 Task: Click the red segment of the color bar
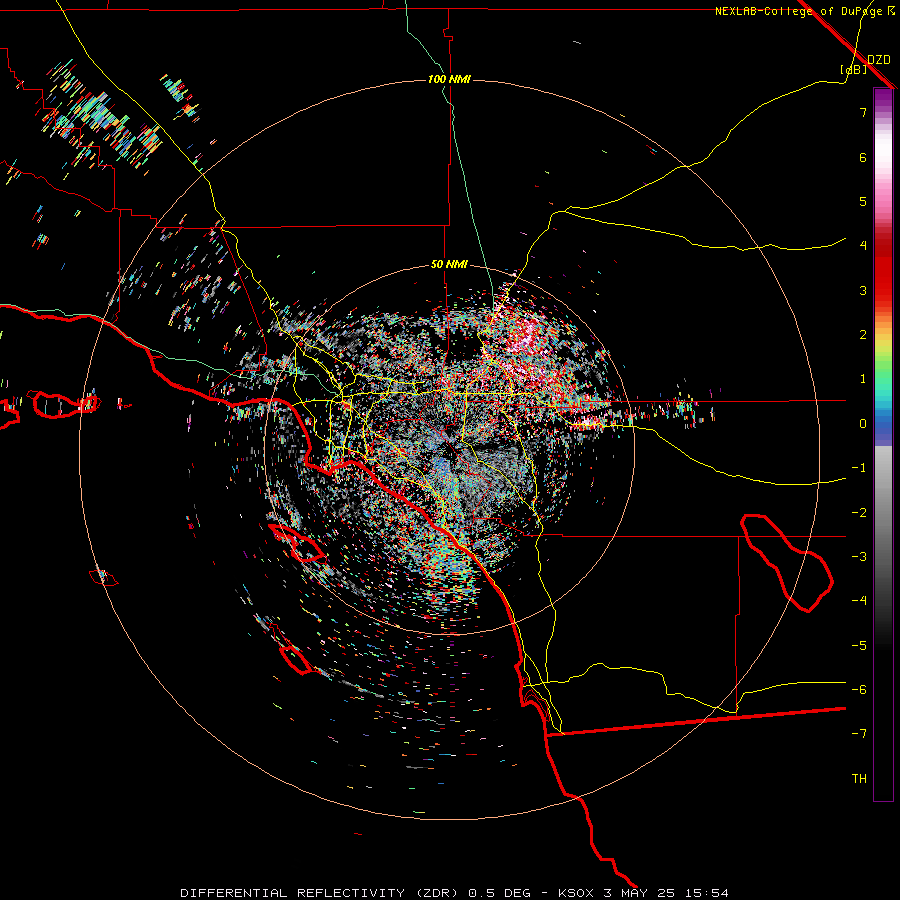pyautogui.click(x=883, y=270)
